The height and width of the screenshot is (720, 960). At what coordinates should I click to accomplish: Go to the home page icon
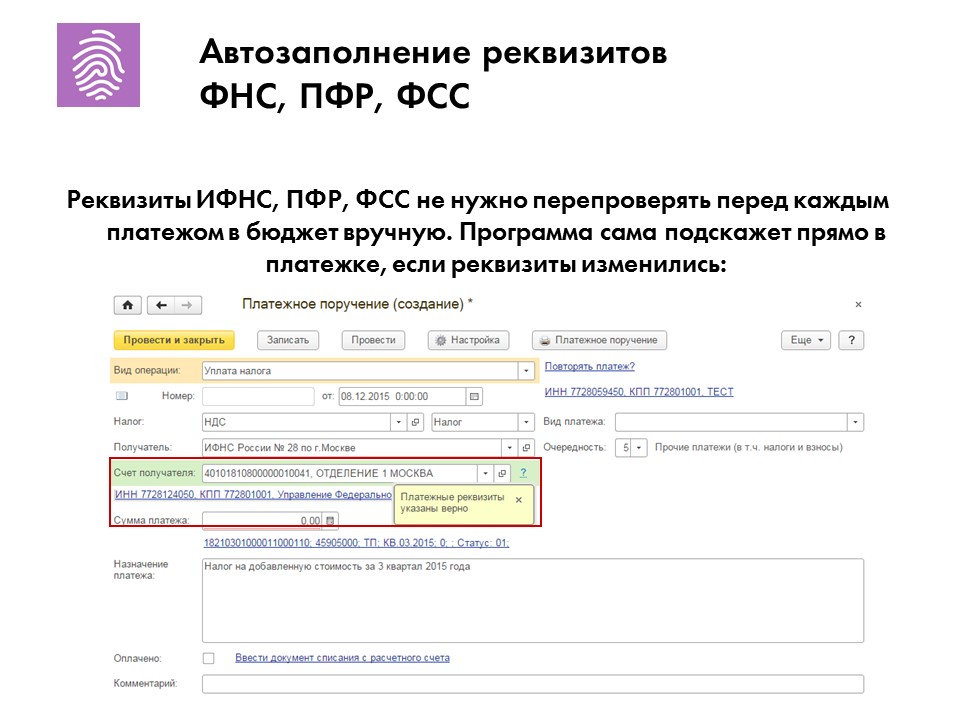[127, 305]
